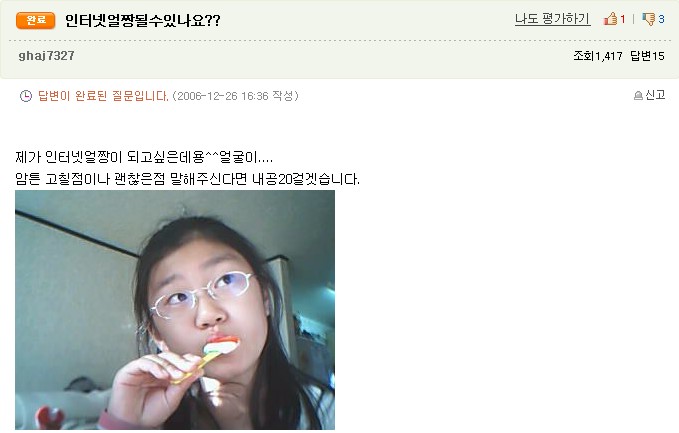Jump to answers via 답변15
This screenshot has width=679, height=433.
pos(647,56)
